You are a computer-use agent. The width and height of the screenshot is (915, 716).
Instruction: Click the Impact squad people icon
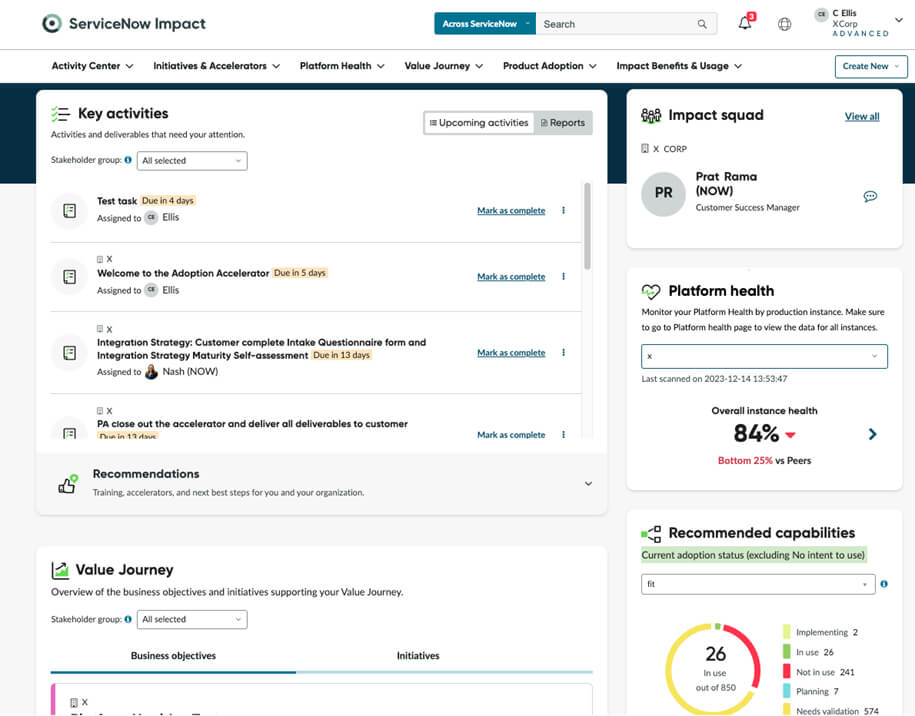(x=653, y=115)
